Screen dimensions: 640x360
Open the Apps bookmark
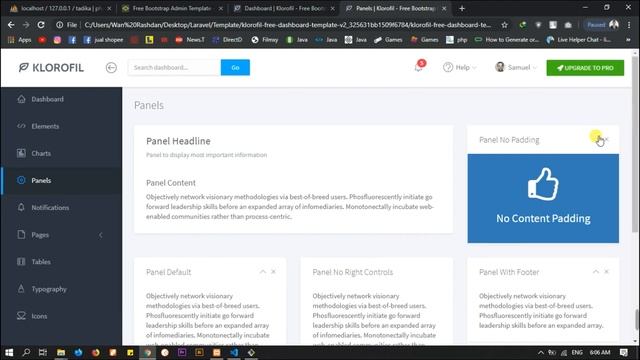point(20,40)
